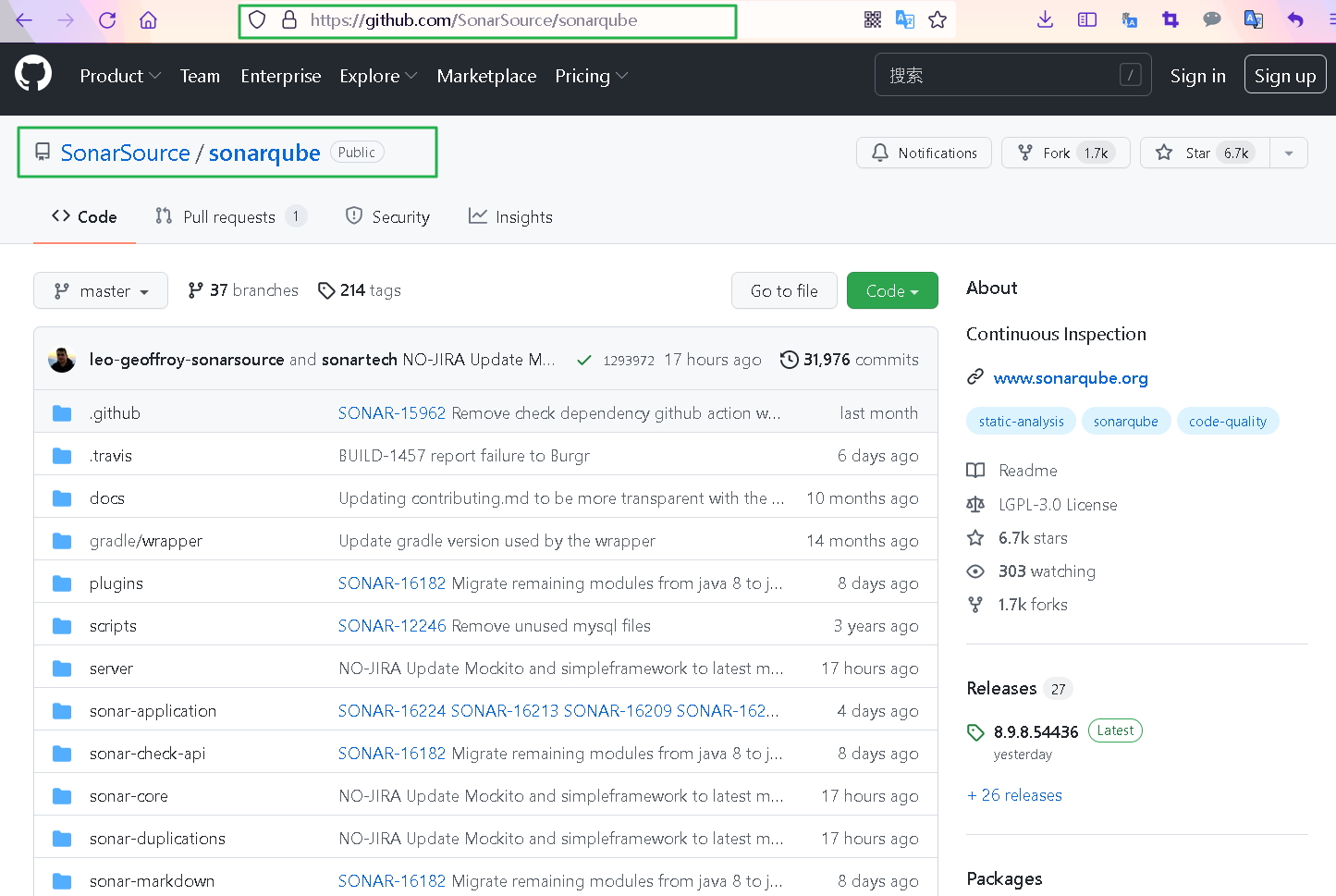Image resolution: width=1336 pixels, height=896 pixels.
Task: Click the repository book icon before SonarSource
Action: (x=43, y=152)
